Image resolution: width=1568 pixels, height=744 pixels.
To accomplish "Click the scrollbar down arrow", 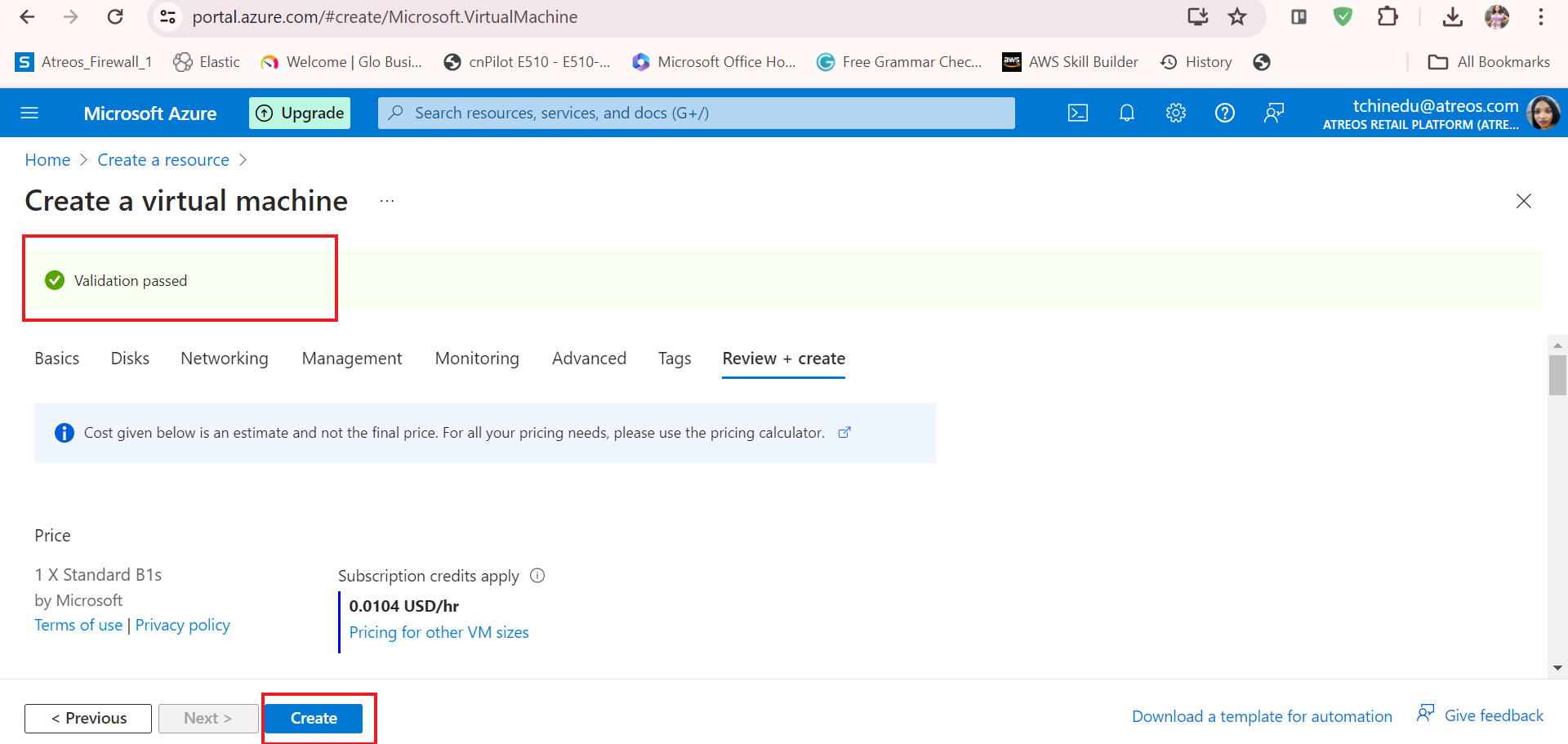I will (x=1557, y=668).
